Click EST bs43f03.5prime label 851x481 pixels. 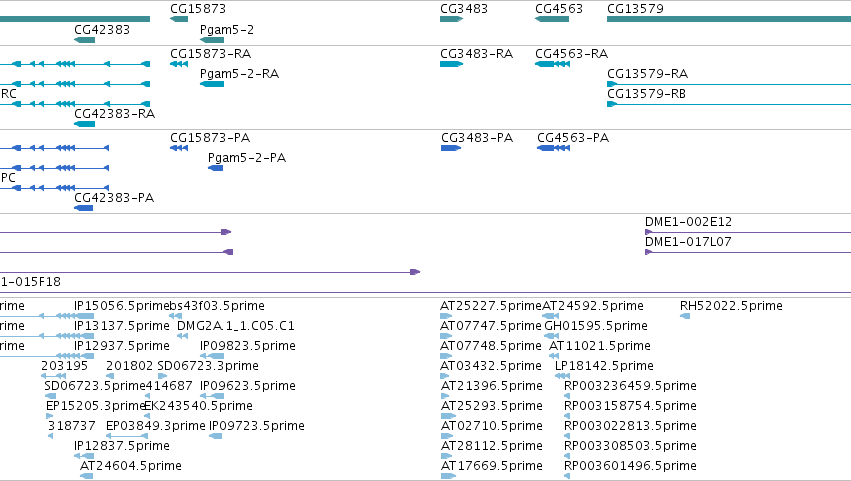tap(217, 306)
